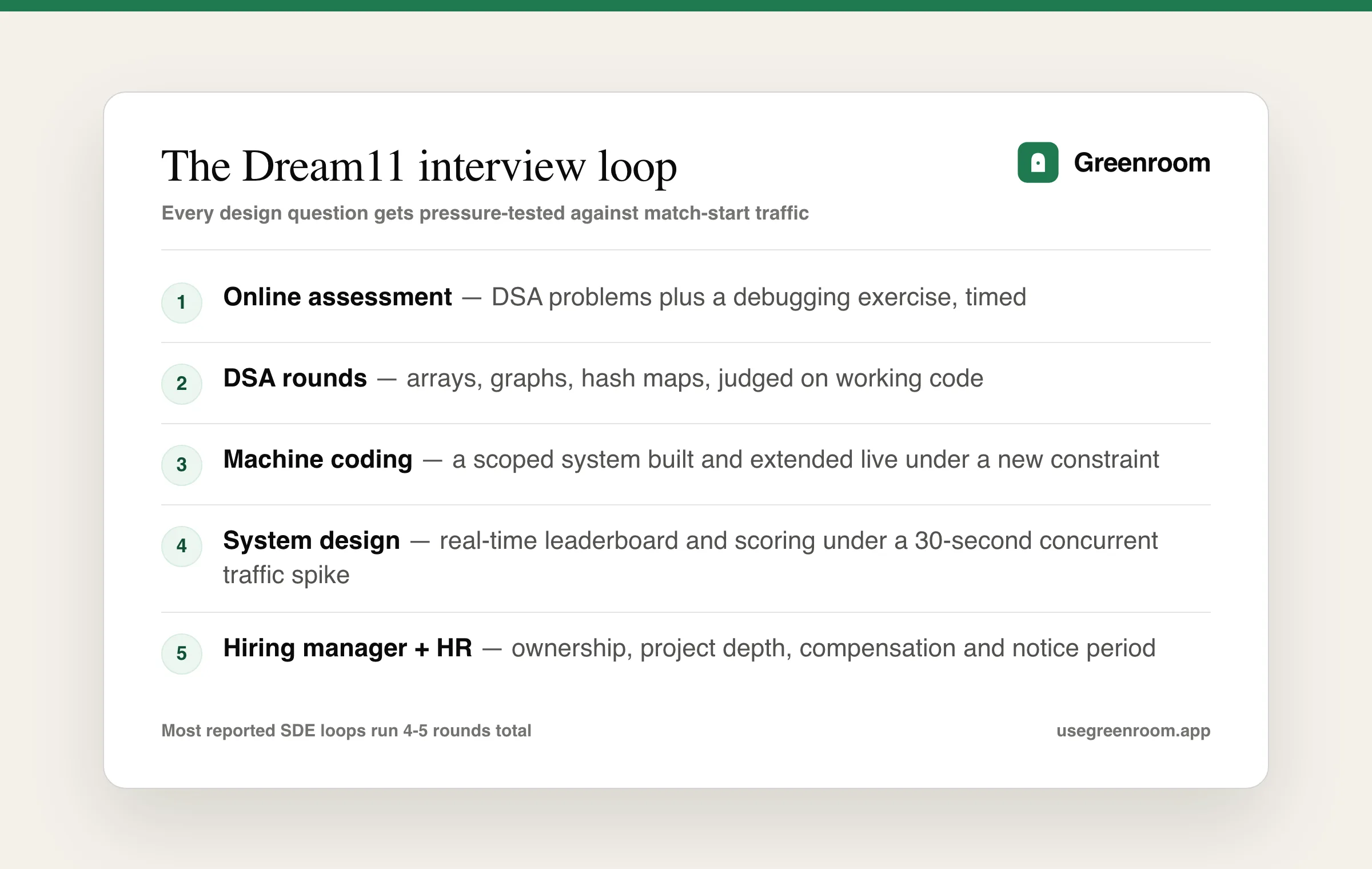The height and width of the screenshot is (869, 1372).
Task: Click 'real-time leaderboard and scoring' description
Action: click(x=691, y=557)
